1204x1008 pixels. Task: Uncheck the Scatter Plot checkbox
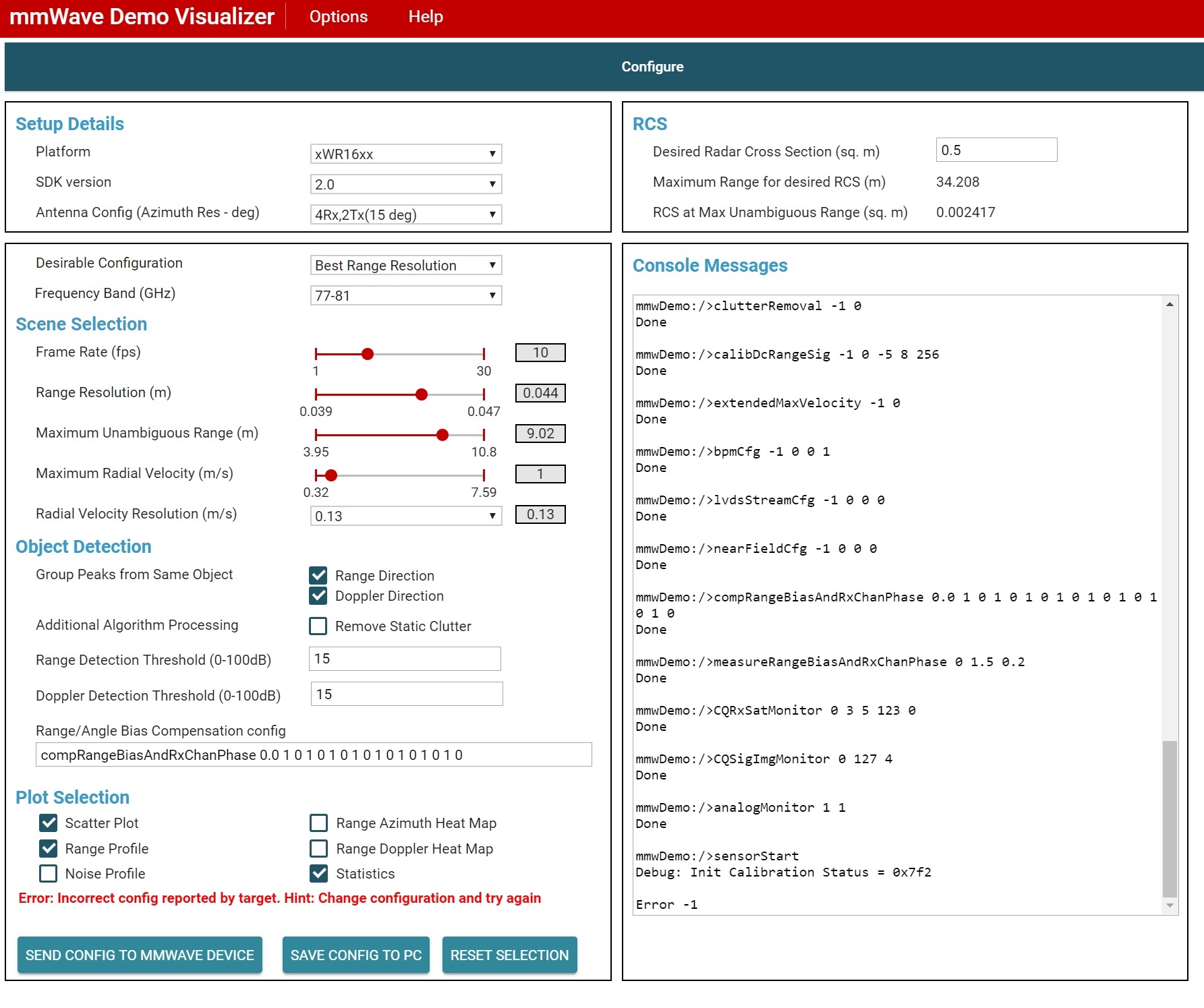click(49, 823)
